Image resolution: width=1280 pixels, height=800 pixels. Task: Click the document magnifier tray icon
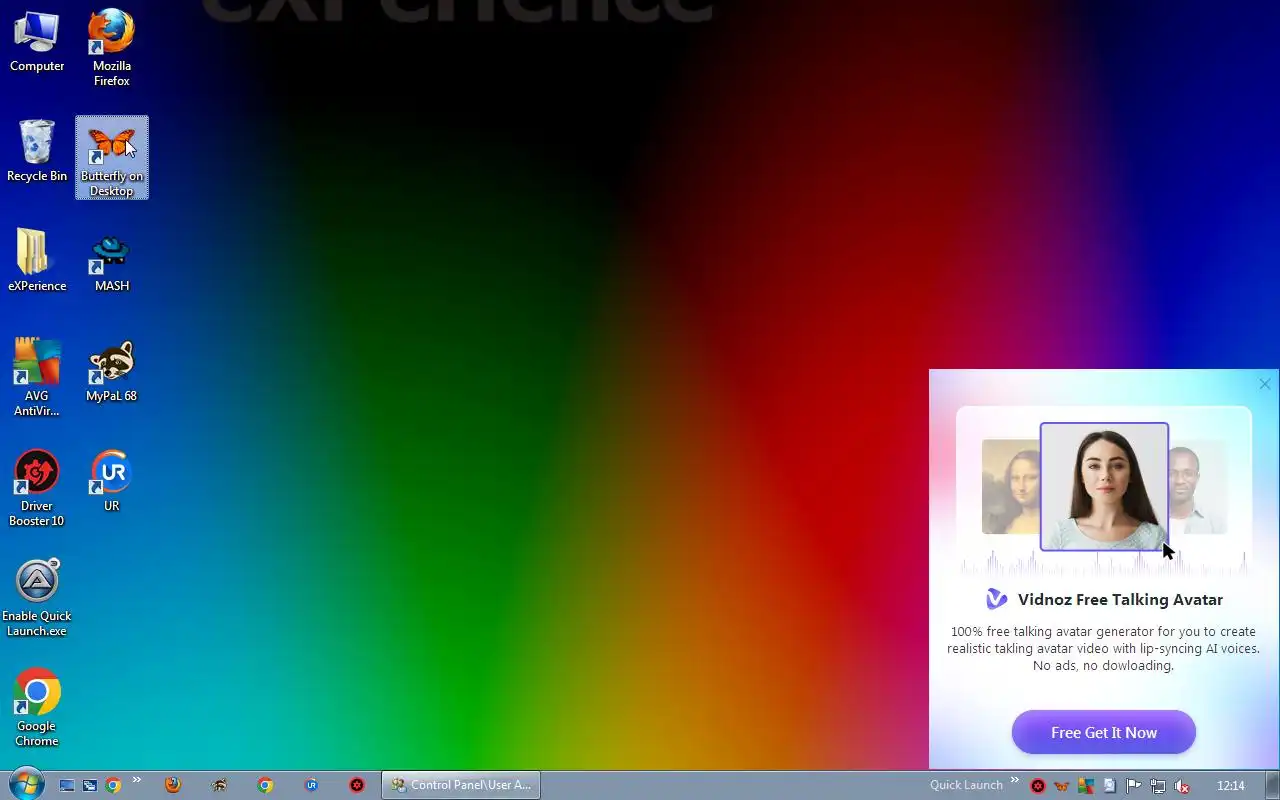click(1110, 786)
